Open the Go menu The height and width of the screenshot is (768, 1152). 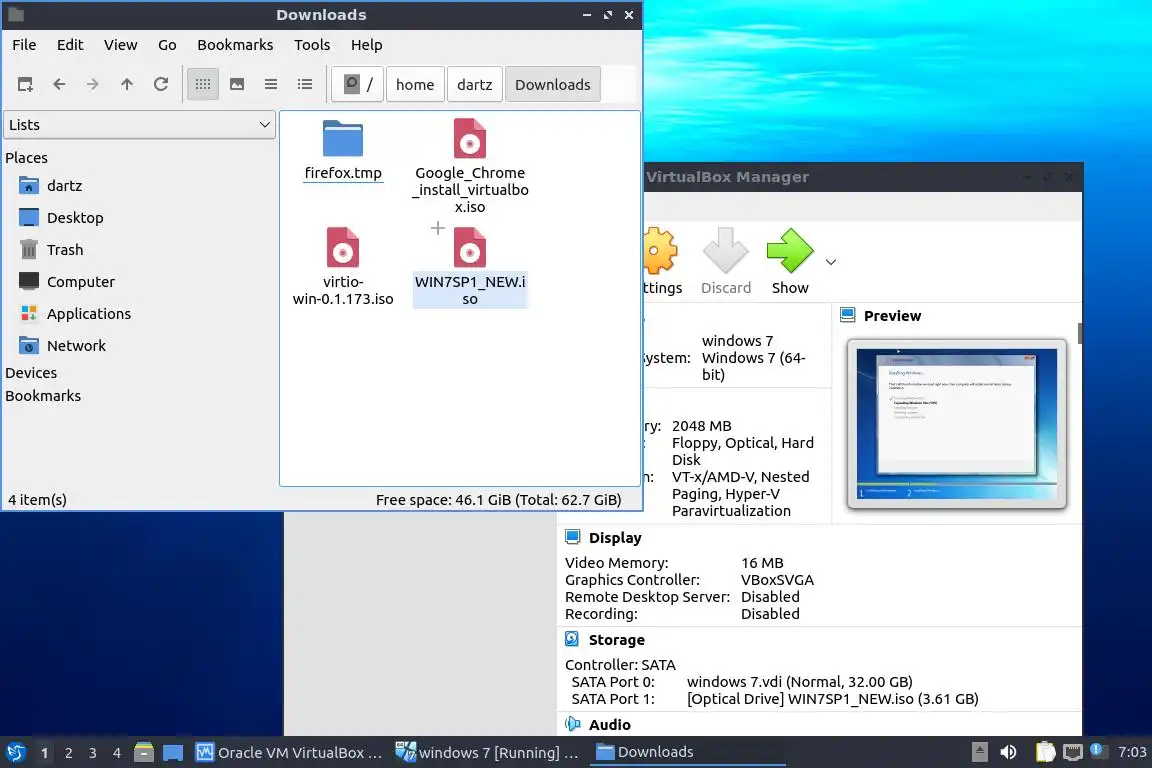[167, 45]
